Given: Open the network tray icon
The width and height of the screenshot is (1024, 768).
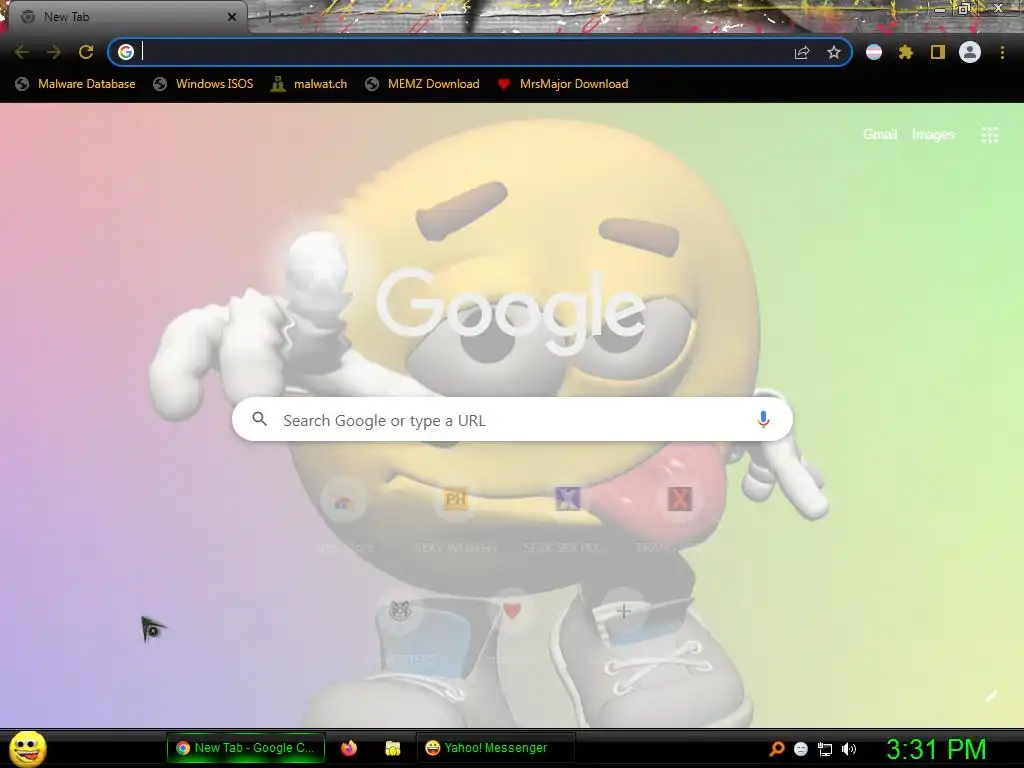Looking at the screenshot, I should (825, 749).
